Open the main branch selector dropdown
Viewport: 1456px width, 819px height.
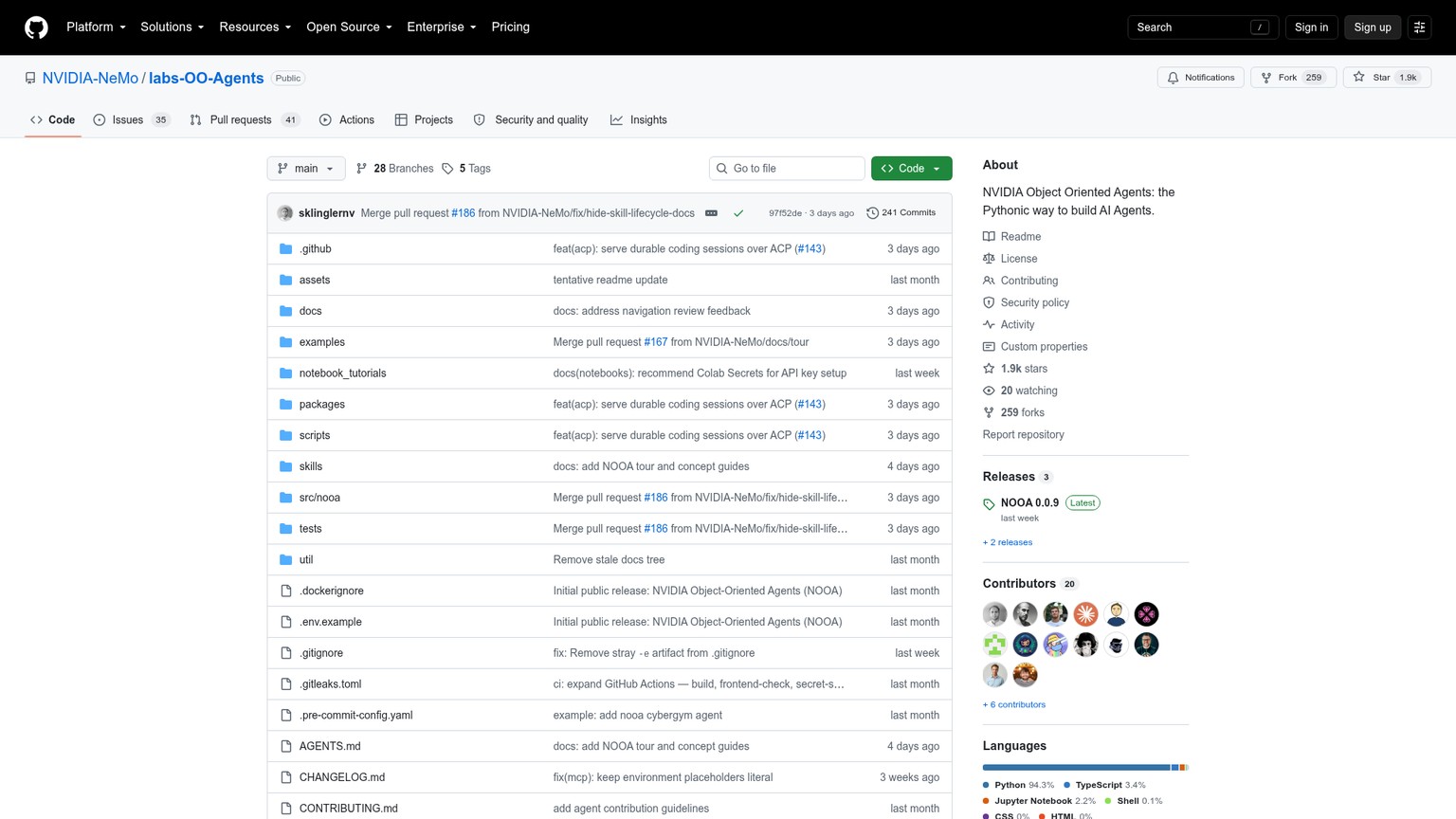[x=306, y=169]
